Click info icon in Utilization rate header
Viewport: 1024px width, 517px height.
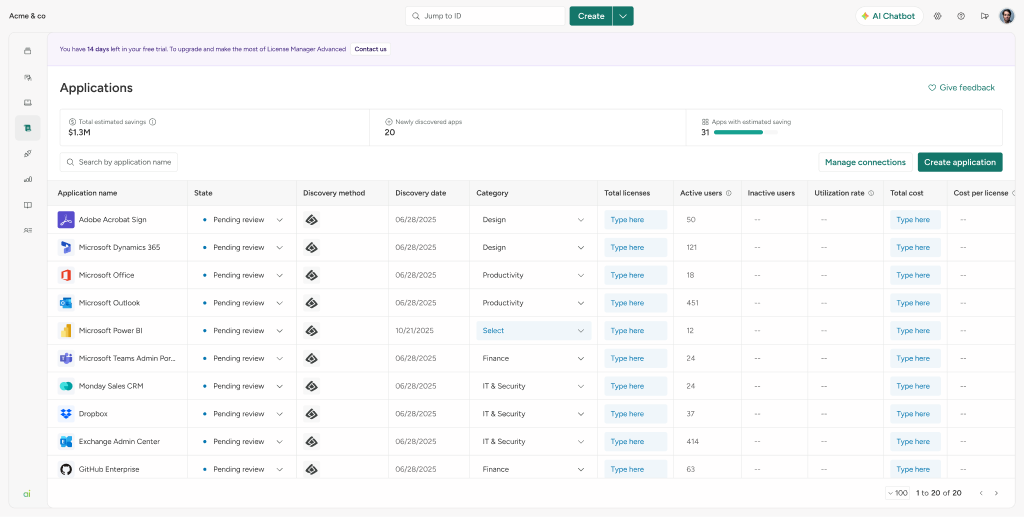(871, 193)
